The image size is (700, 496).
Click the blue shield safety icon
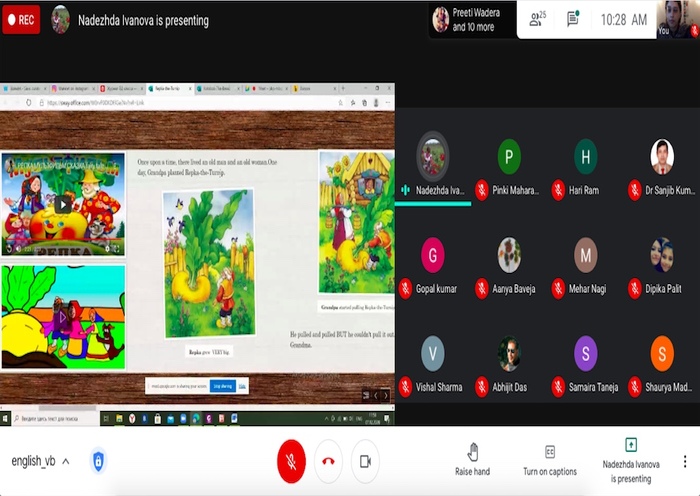coord(98,461)
